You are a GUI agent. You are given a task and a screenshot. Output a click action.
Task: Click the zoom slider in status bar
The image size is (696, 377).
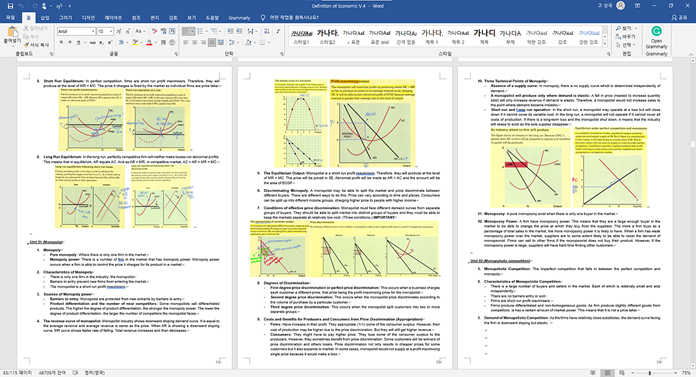click(x=649, y=373)
